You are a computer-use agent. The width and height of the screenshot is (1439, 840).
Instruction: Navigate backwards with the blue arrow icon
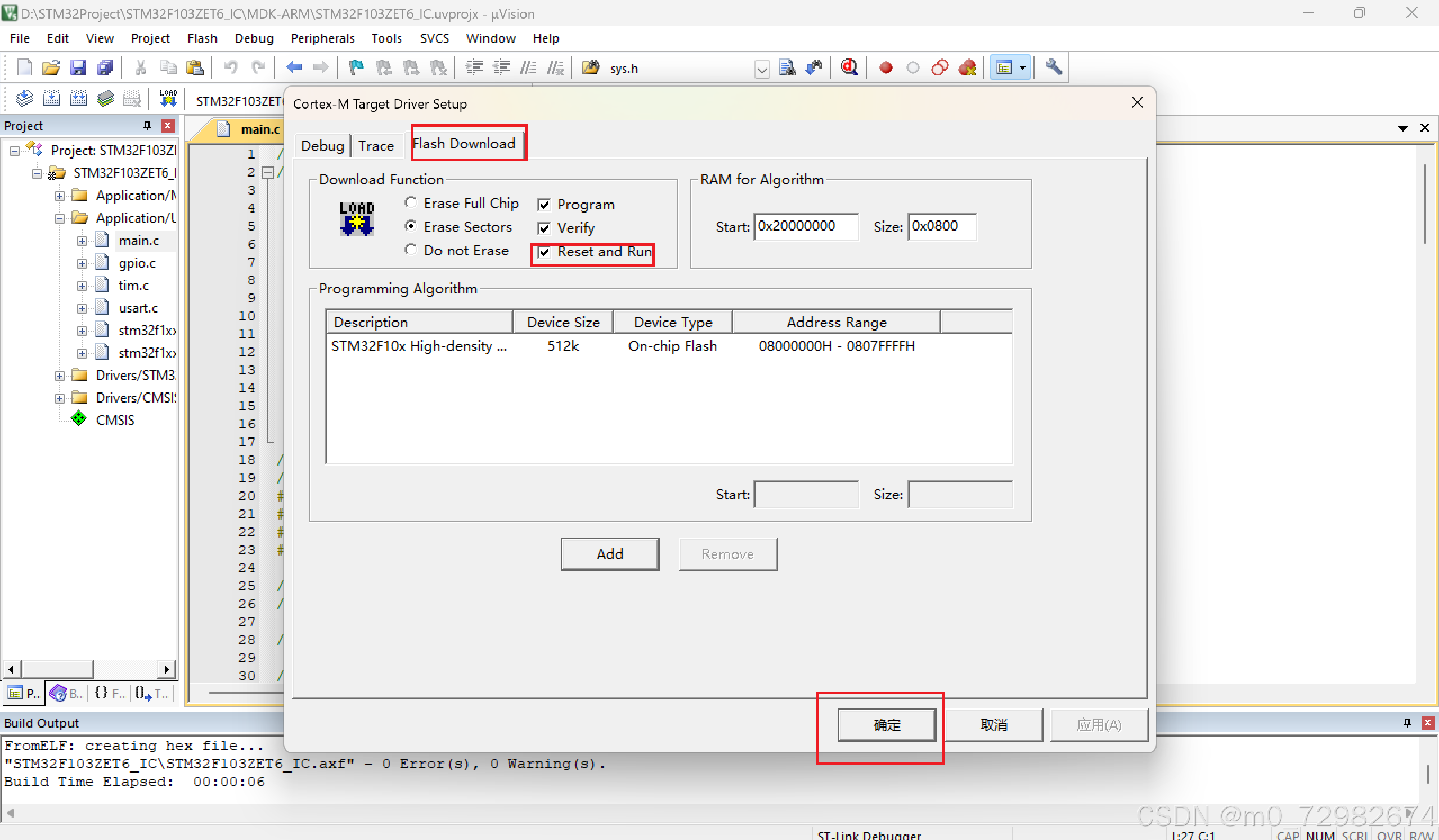click(x=294, y=68)
